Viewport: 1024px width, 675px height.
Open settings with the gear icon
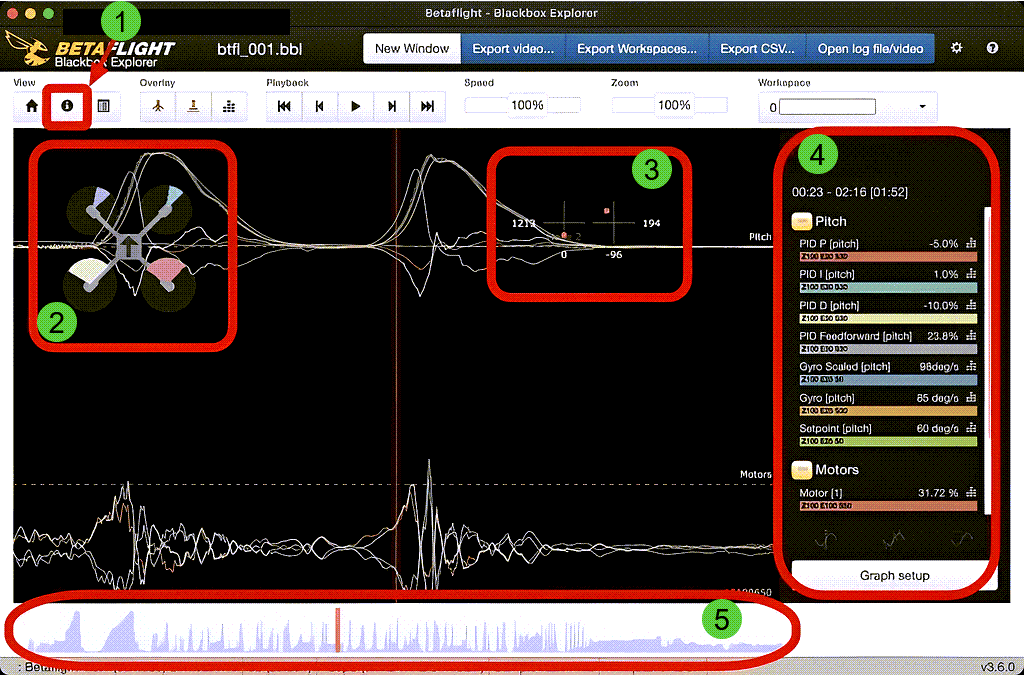point(957,48)
